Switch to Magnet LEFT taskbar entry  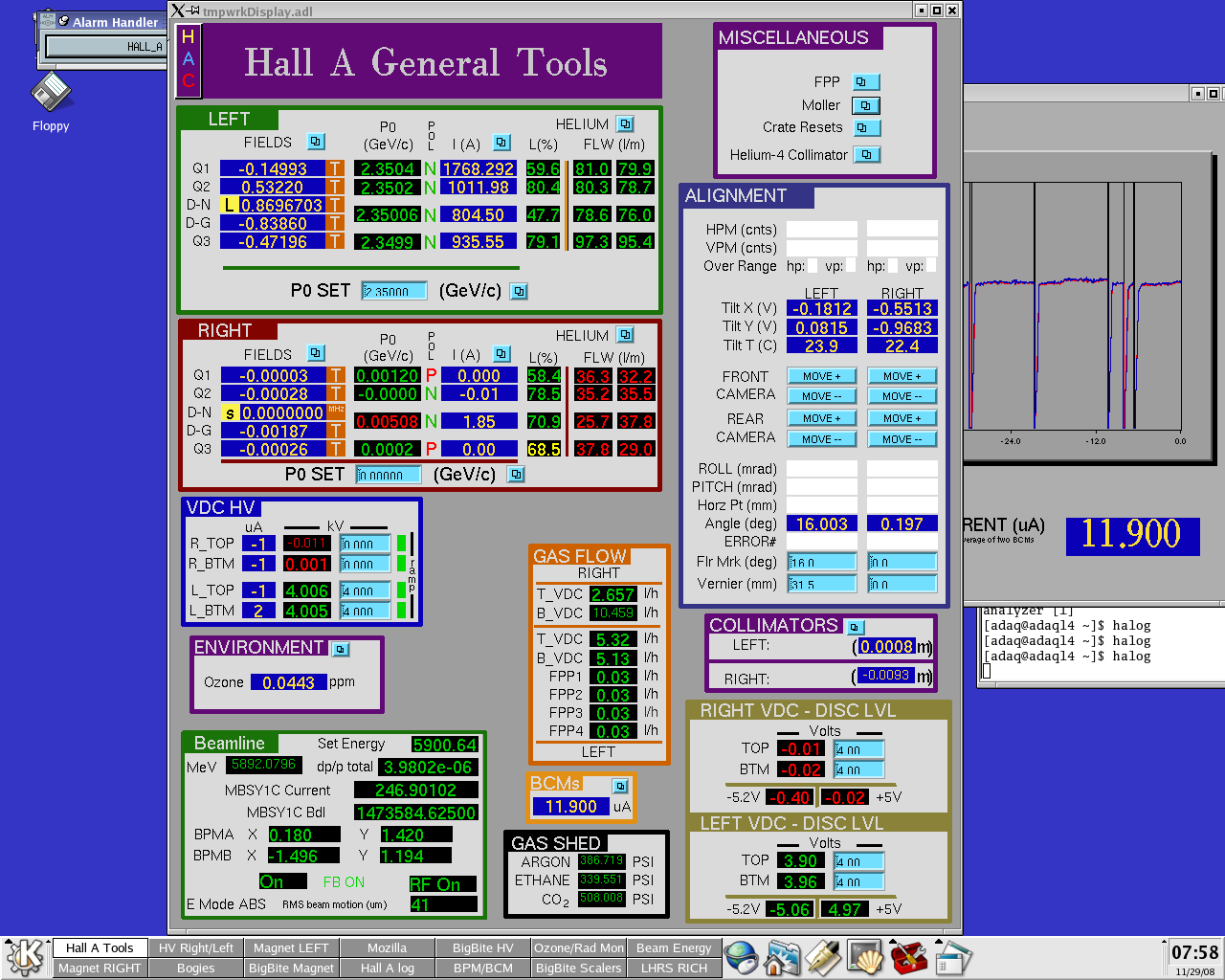point(292,947)
